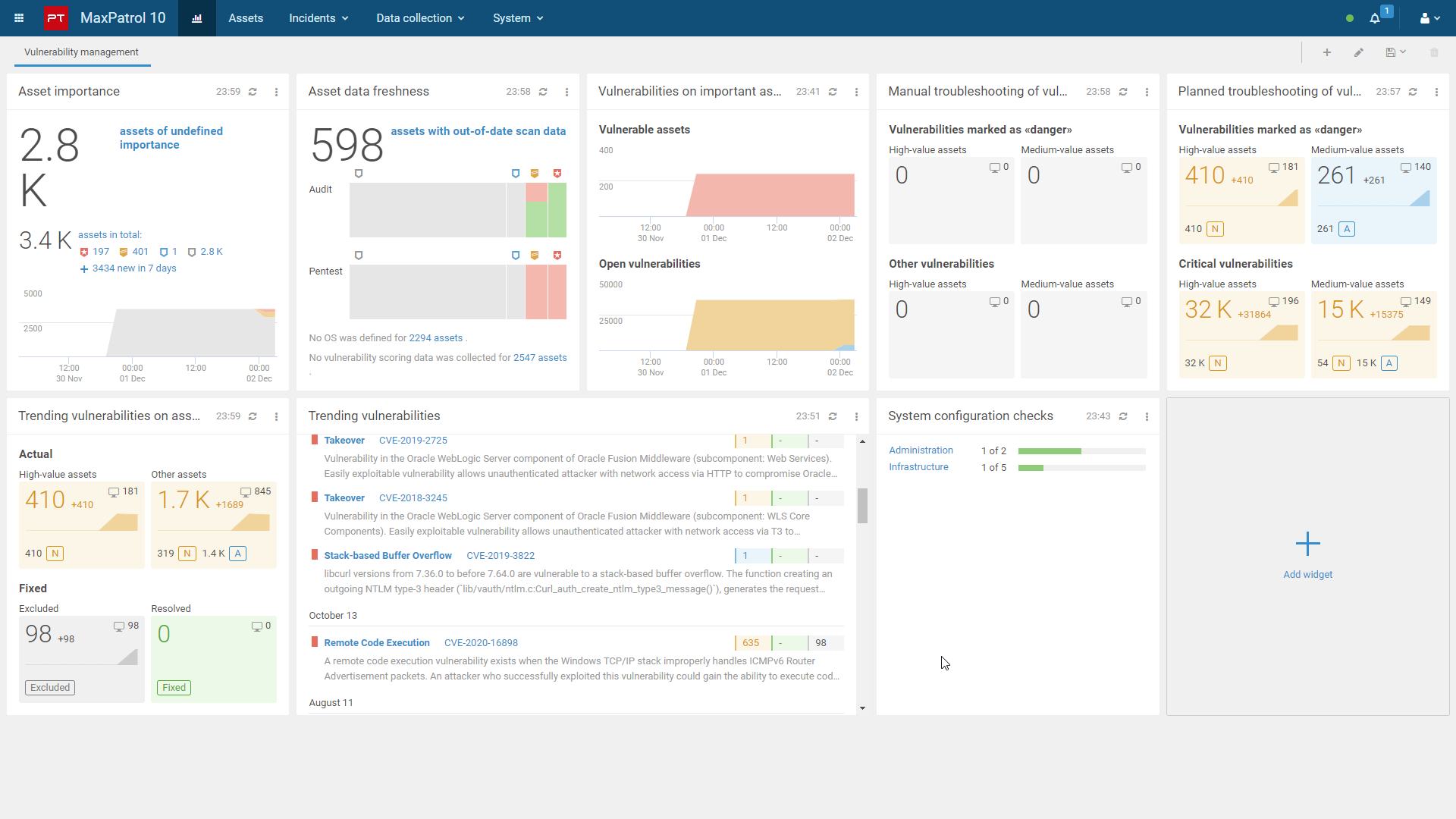
Task: Refresh the Trending vulnerabilities widget
Action: (833, 416)
